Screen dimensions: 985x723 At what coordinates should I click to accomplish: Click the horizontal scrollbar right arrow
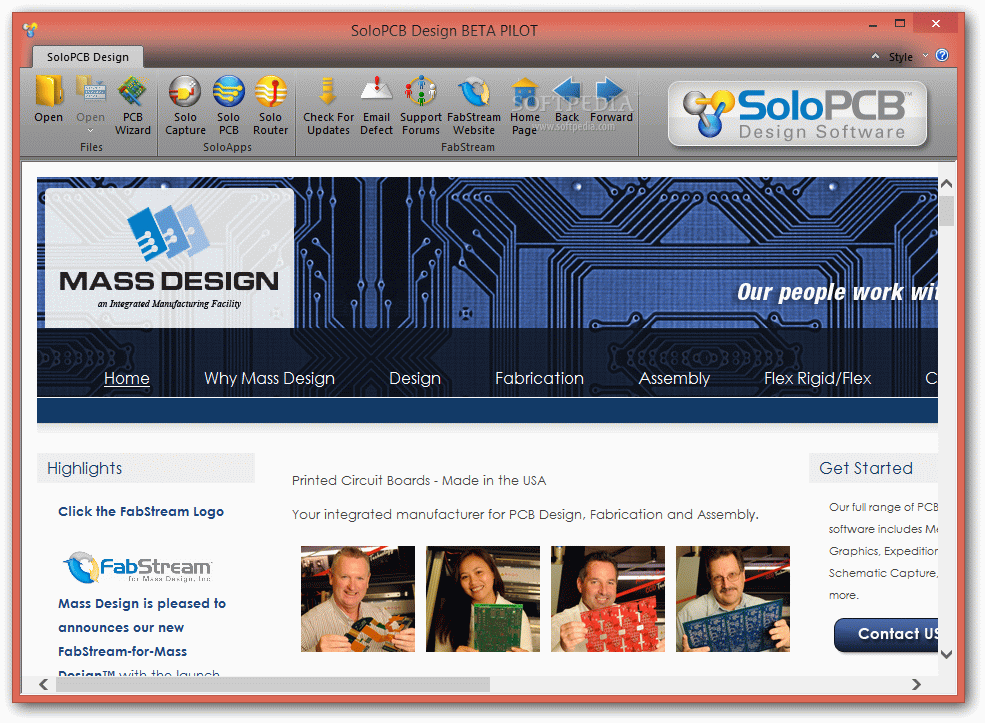coord(917,684)
